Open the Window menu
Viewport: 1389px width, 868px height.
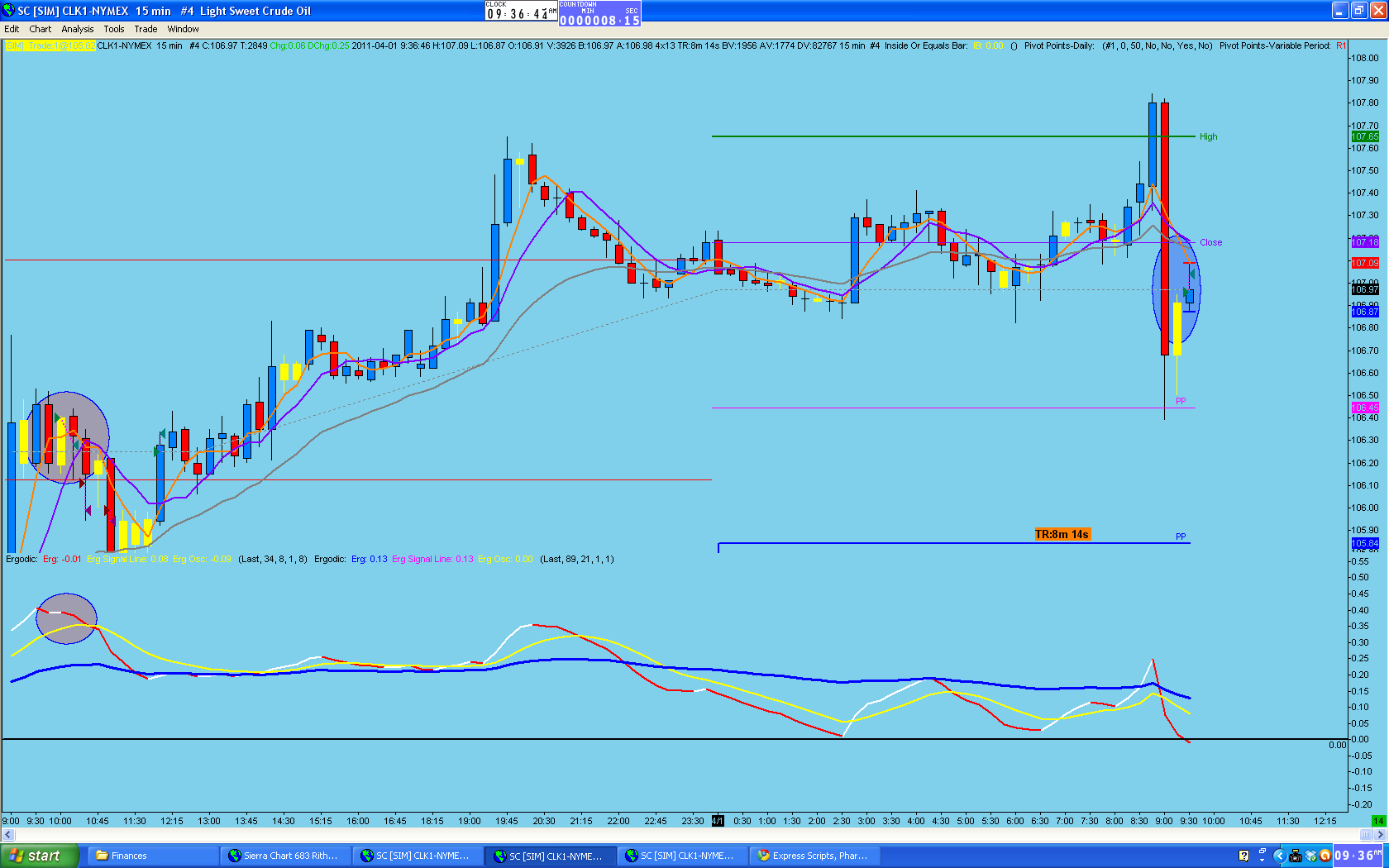[183, 29]
